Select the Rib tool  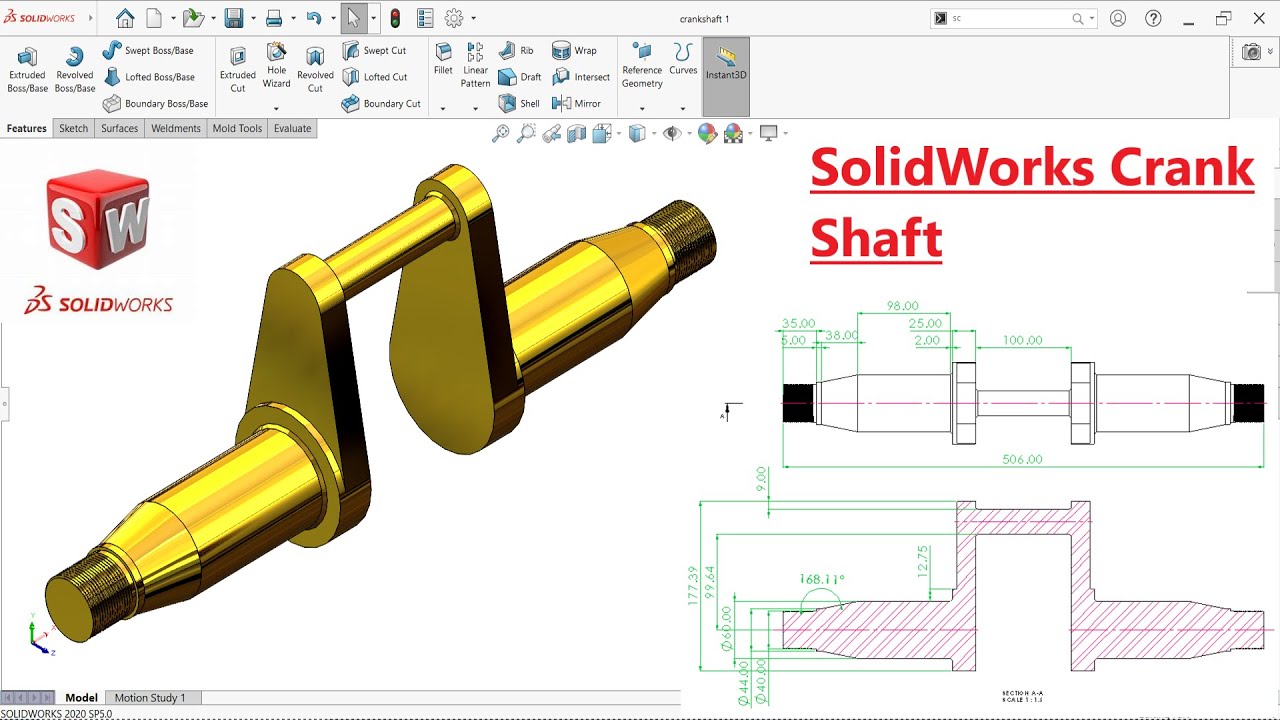[516, 50]
